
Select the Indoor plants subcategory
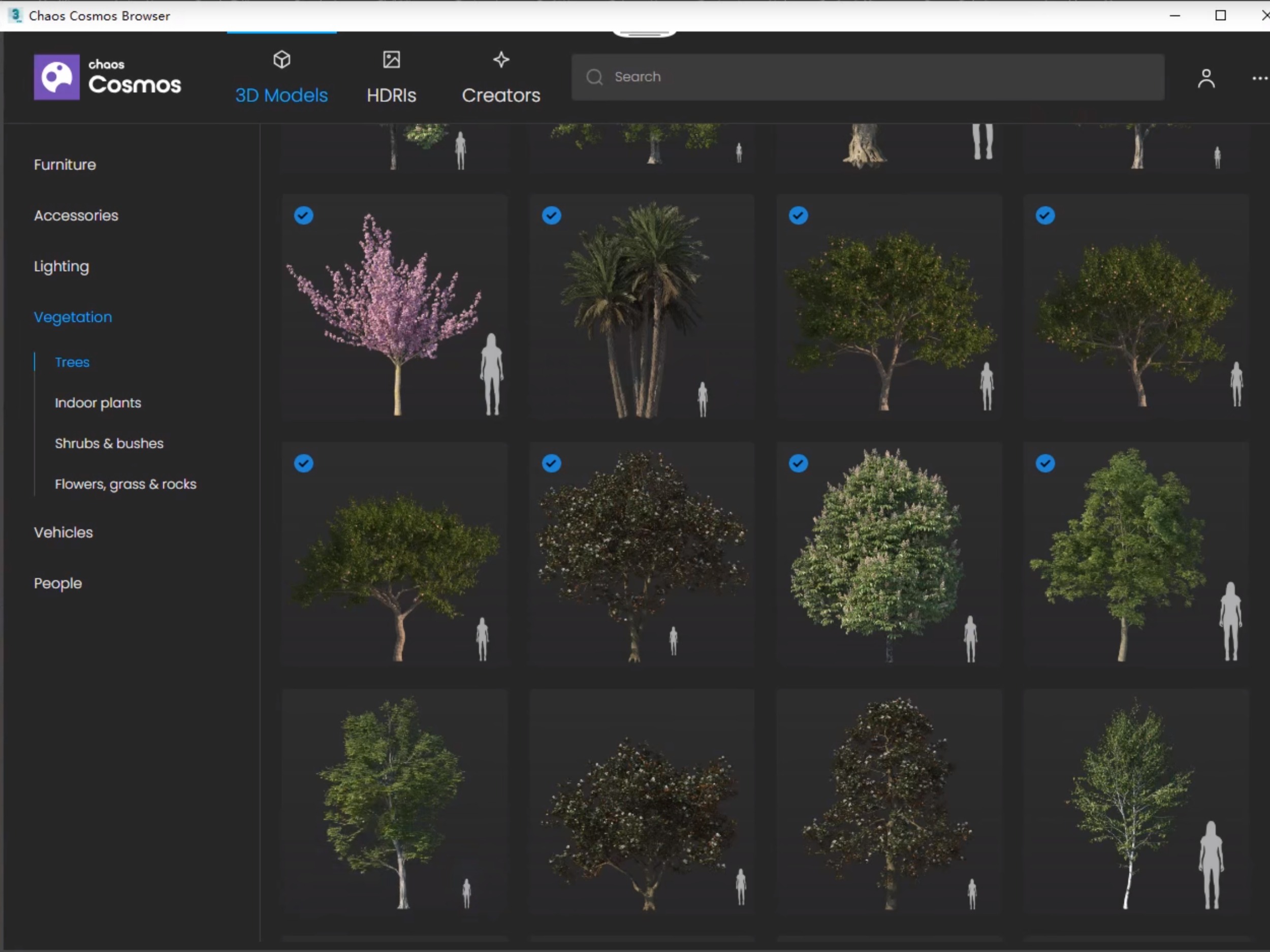(98, 402)
